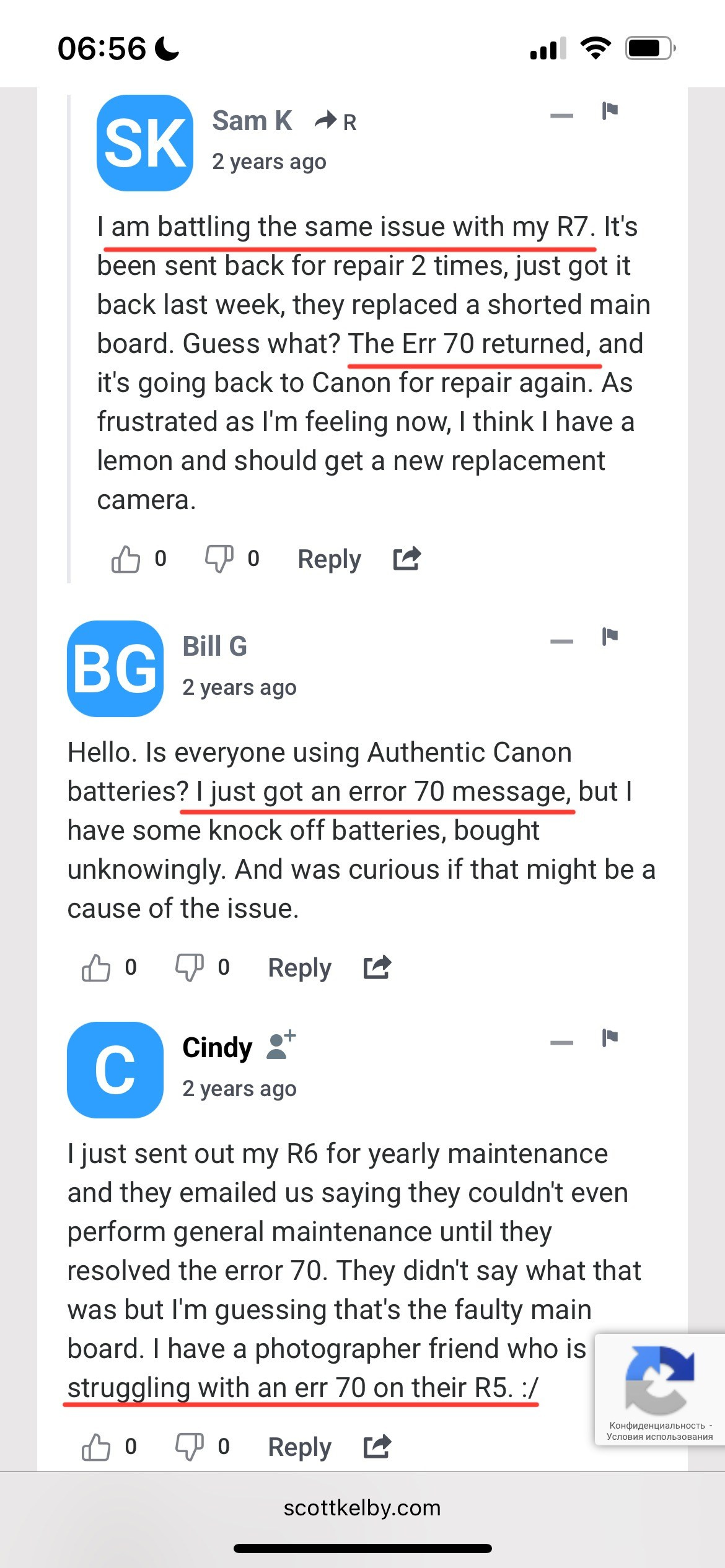Like Cindy's R6 maintenance comment

point(96,1447)
